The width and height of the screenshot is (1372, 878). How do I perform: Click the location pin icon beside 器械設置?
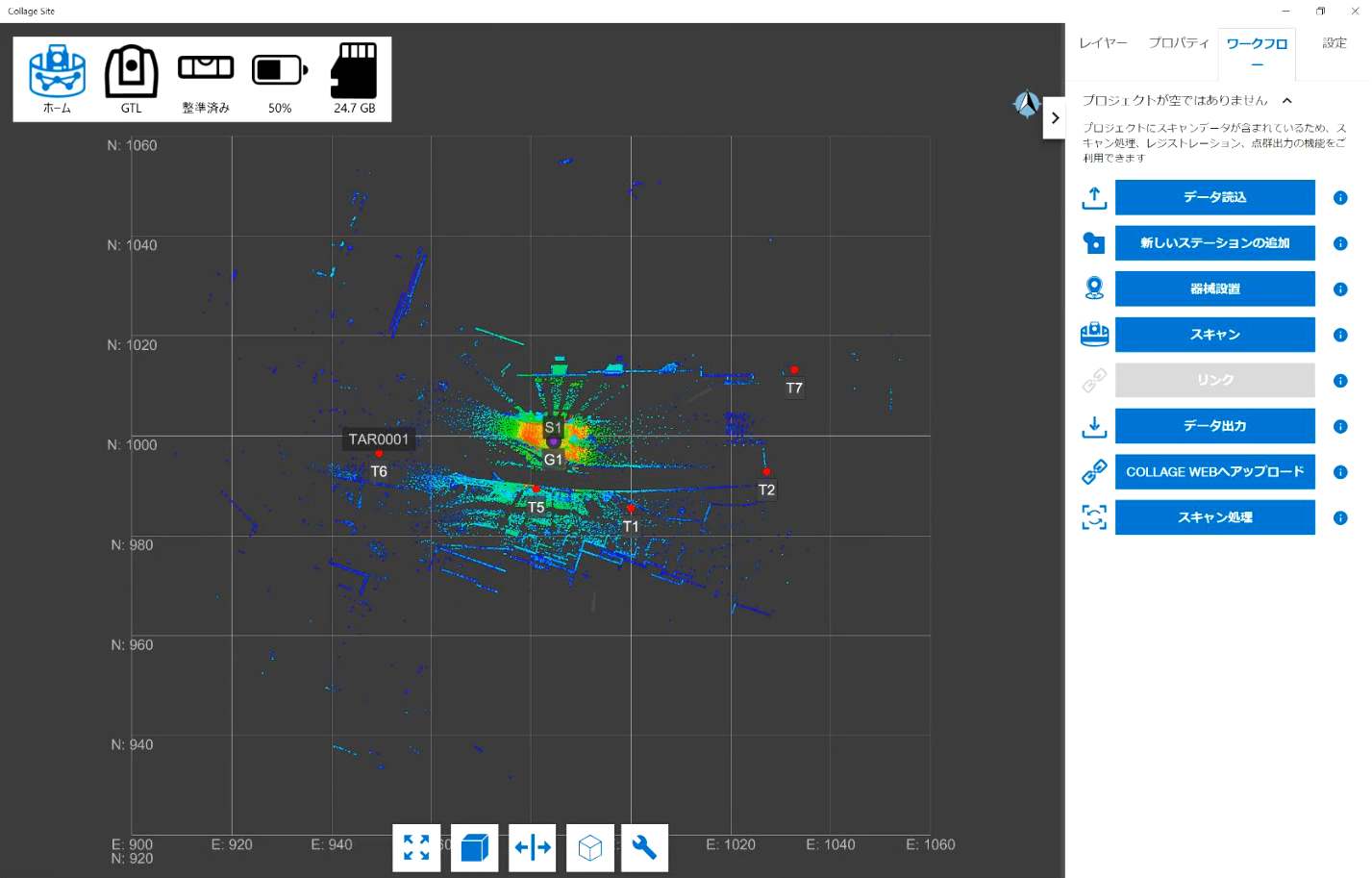click(x=1094, y=288)
